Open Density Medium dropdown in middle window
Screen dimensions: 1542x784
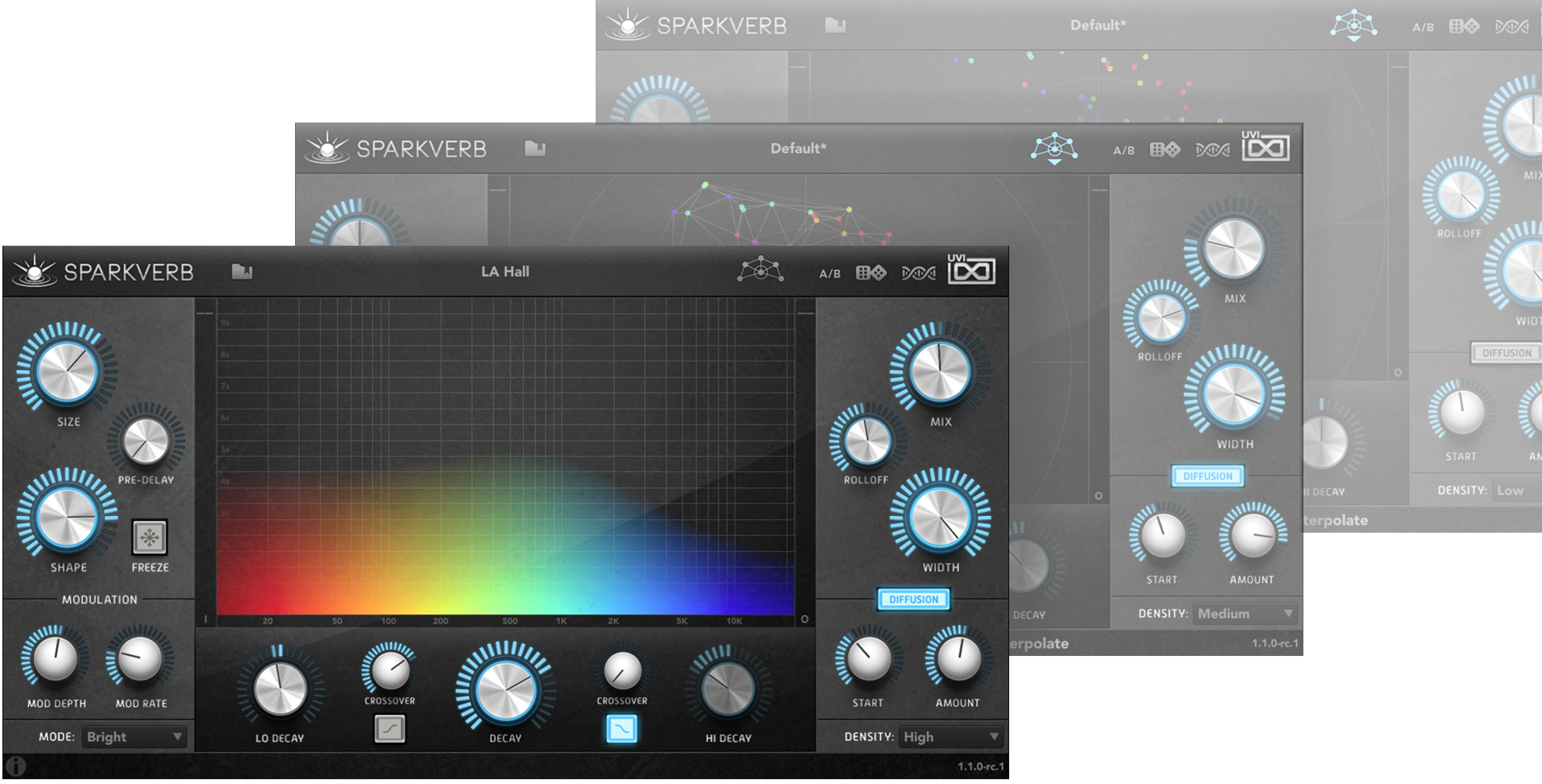click(1245, 614)
